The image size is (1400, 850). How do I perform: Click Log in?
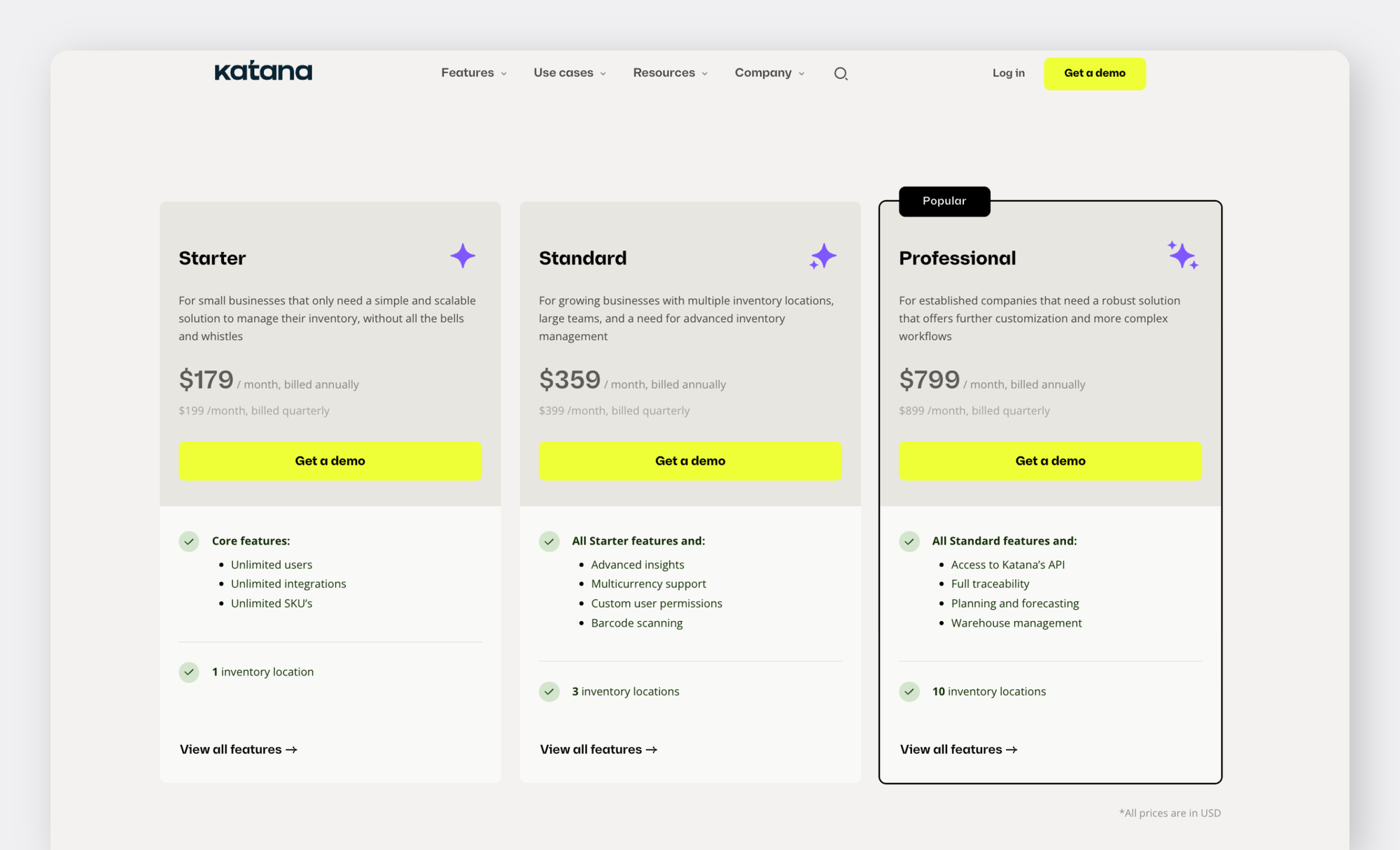coord(1008,73)
